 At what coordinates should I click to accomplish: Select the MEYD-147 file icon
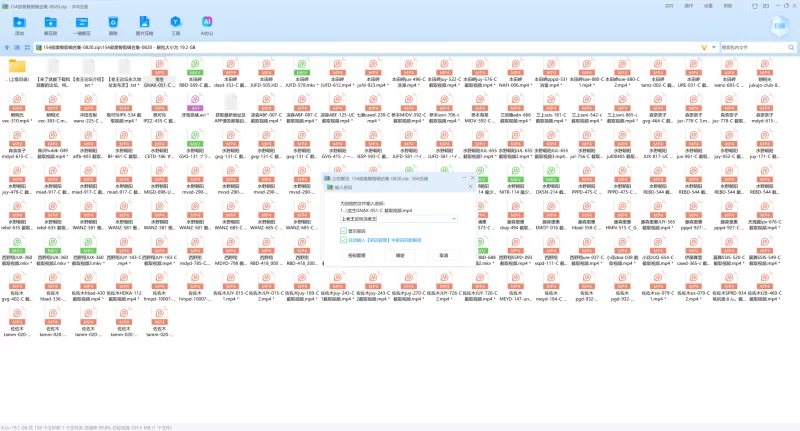click(x=516, y=281)
